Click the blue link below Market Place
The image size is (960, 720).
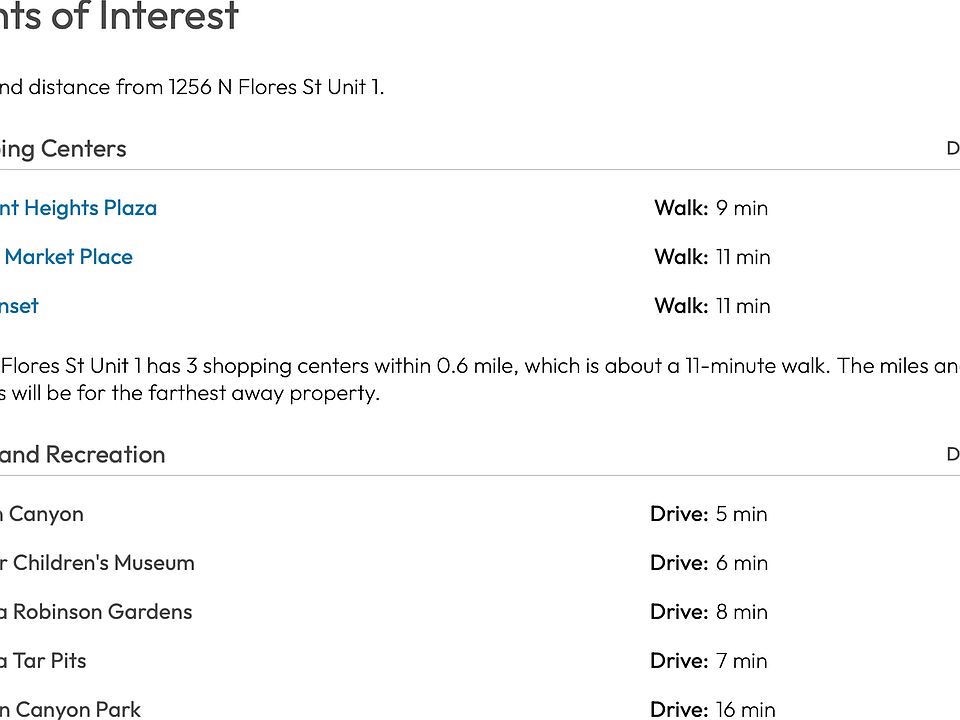pyautogui.click(x=19, y=306)
